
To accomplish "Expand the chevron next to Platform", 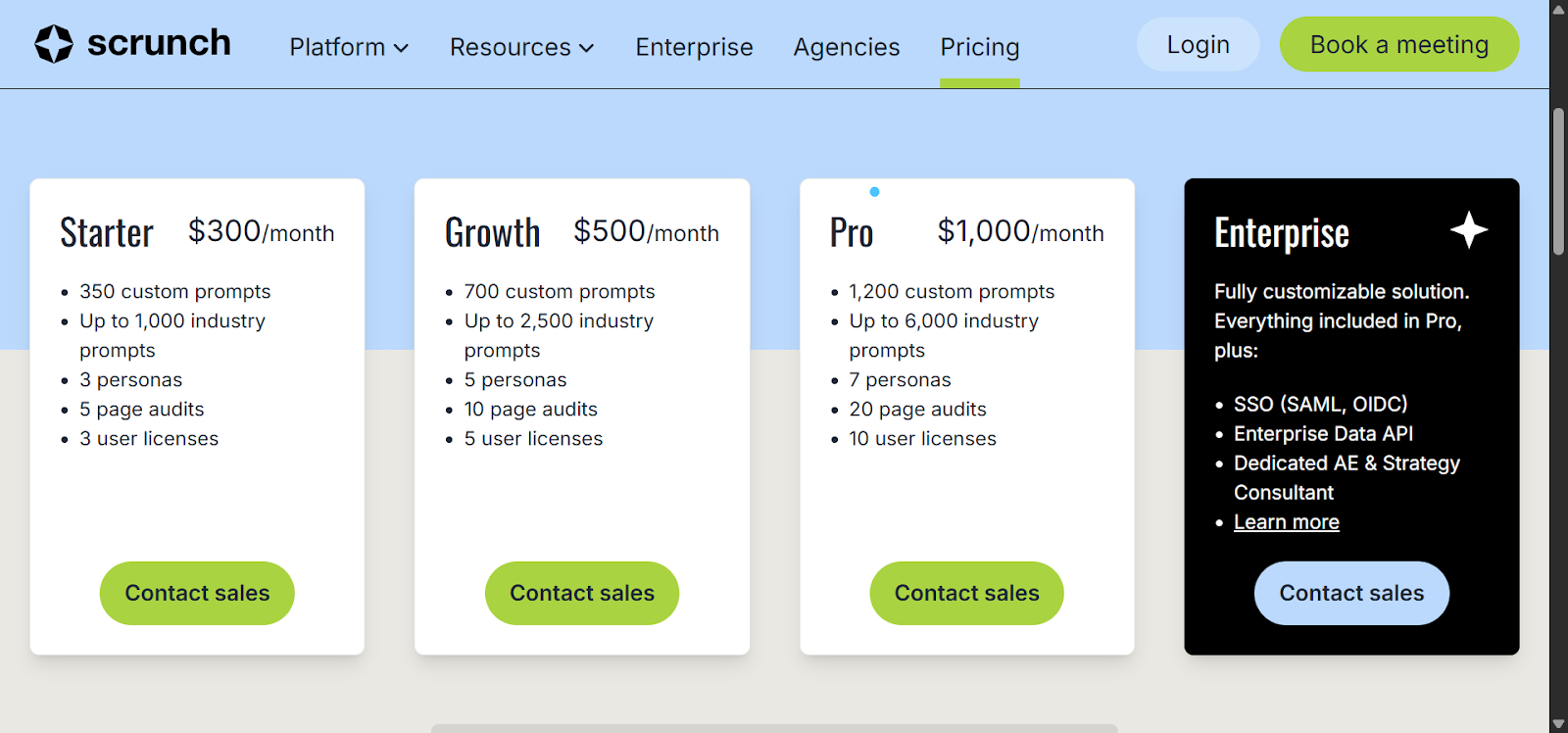I will coord(403,47).
